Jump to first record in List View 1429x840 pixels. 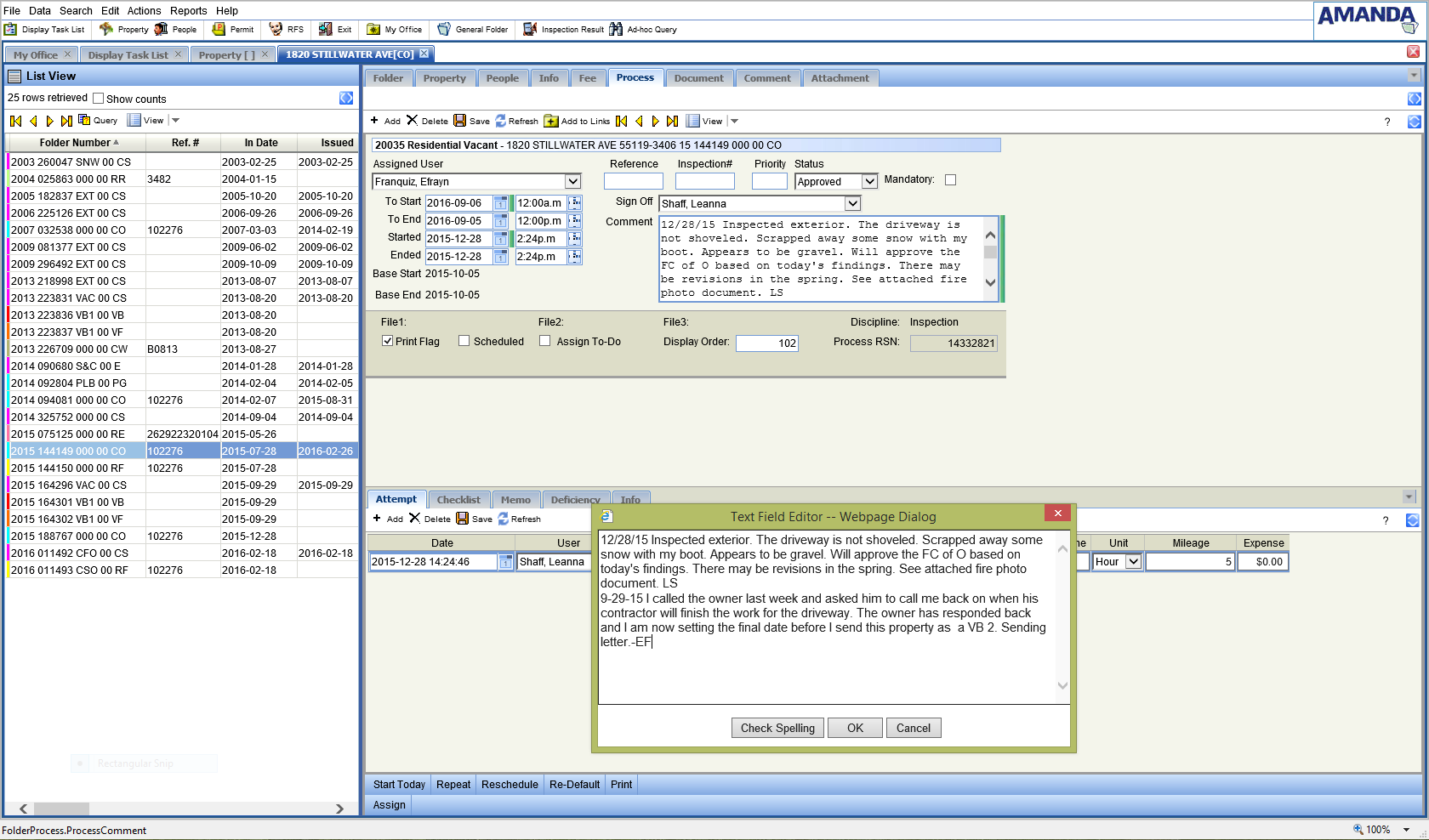16,121
